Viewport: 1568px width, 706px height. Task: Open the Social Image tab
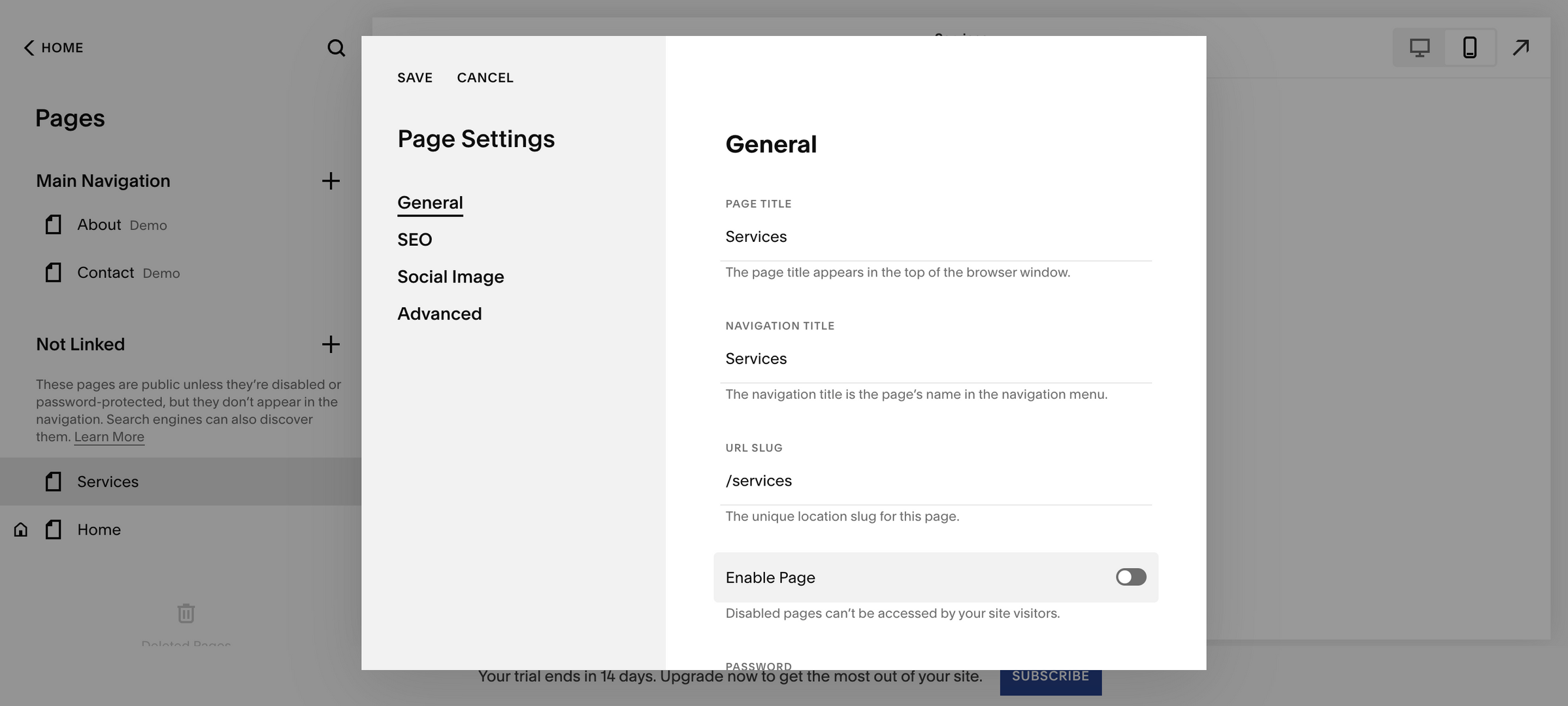(450, 277)
